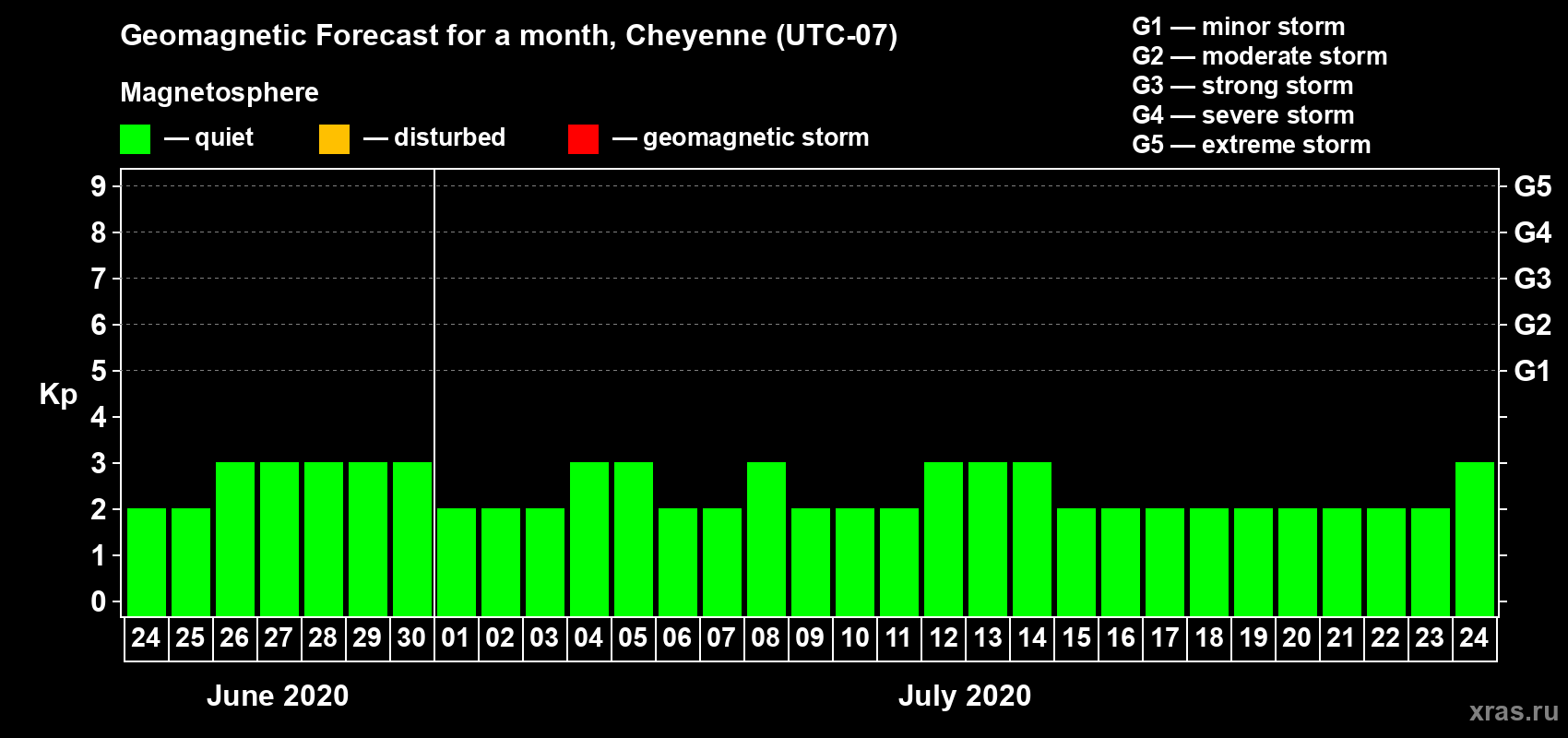The height and width of the screenshot is (738, 1568).
Task: Click the Kp axis label
Action: coord(58,395)
